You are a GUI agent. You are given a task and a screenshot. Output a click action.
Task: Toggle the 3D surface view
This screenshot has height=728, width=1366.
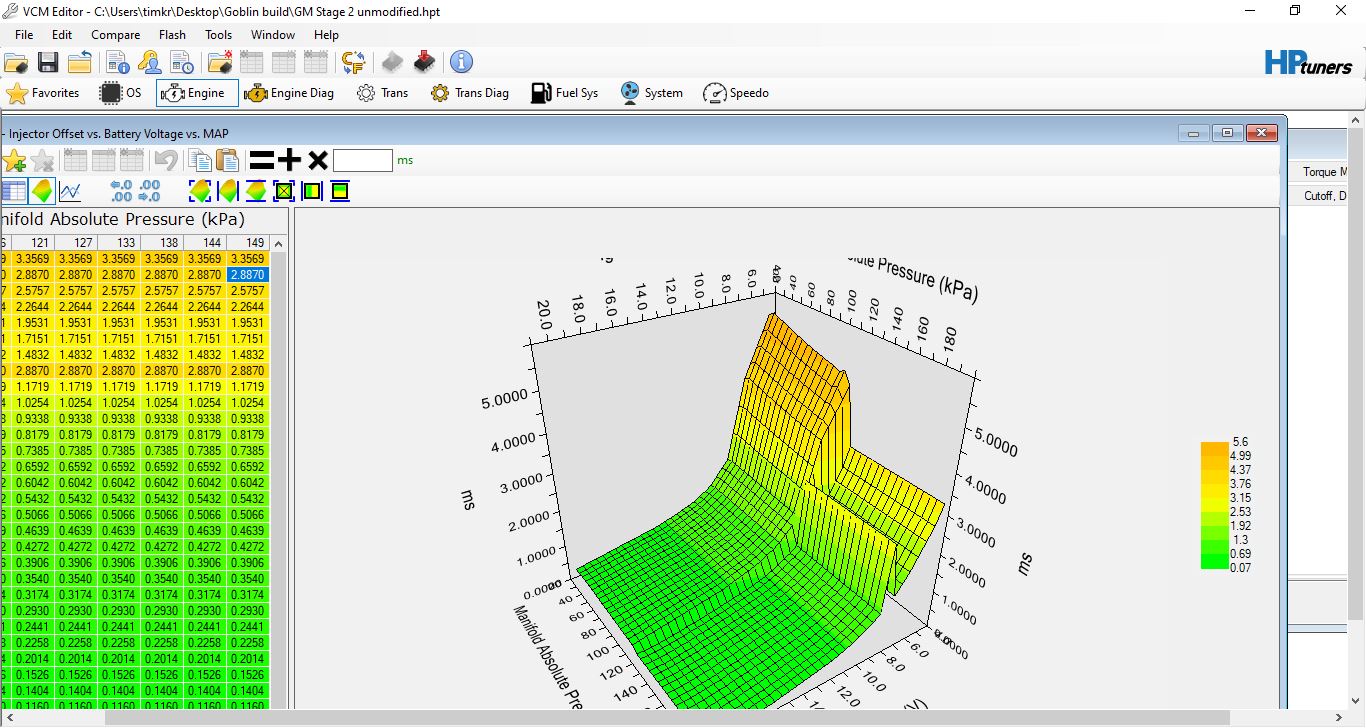[42, 191]
